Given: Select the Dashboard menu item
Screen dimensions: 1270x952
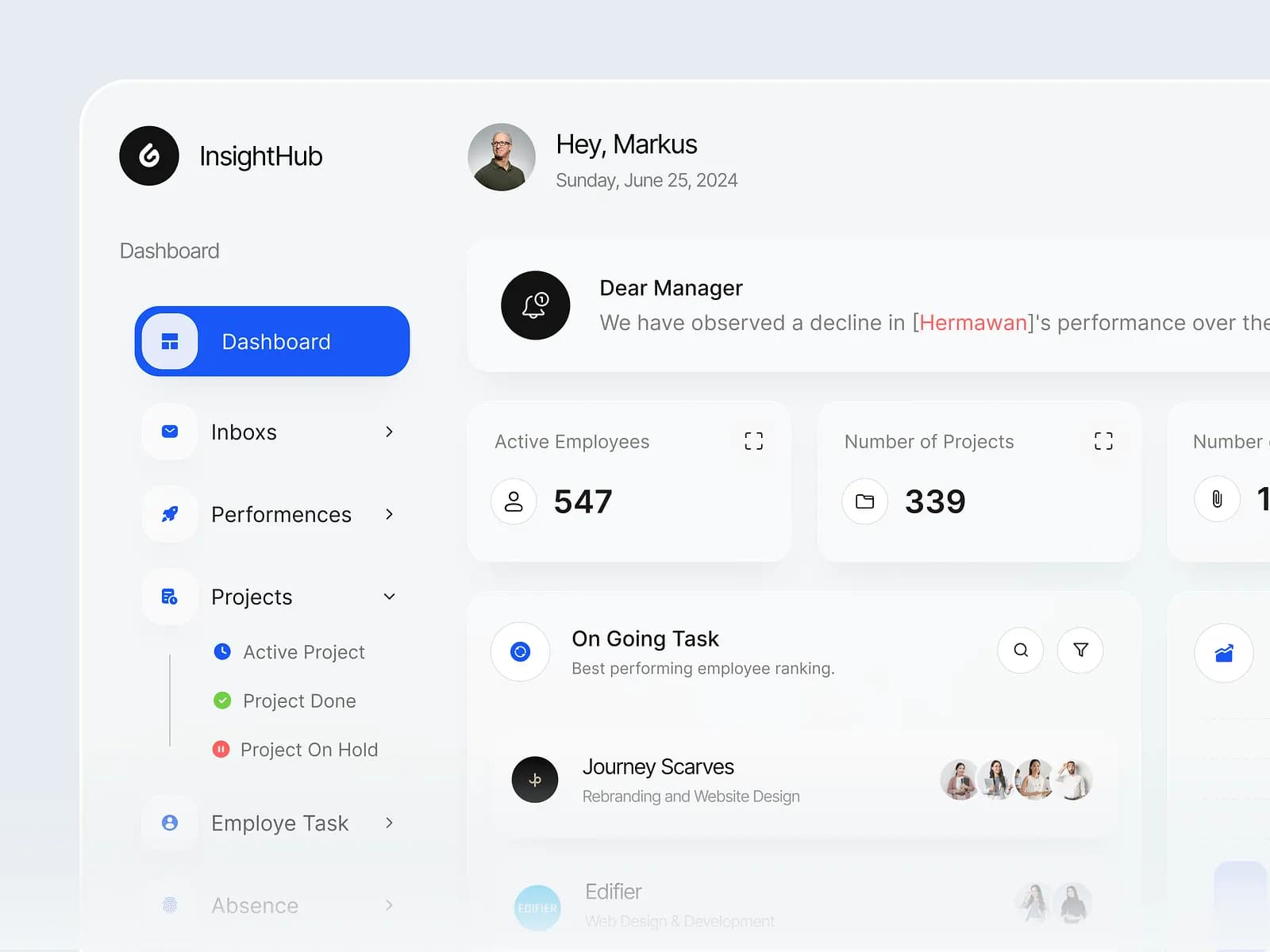Looking at the screenshot, I should (x=272, y=341).
